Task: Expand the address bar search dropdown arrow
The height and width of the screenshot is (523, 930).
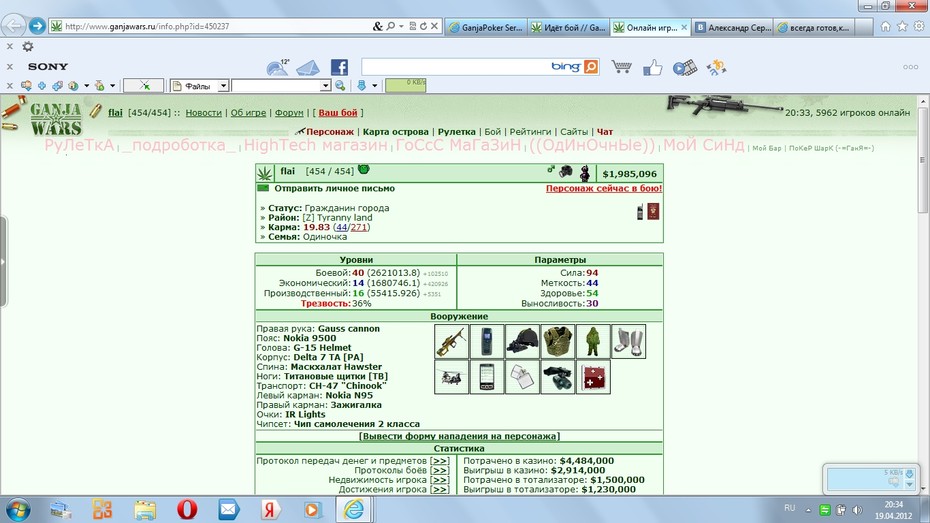Action: [401, 26]
